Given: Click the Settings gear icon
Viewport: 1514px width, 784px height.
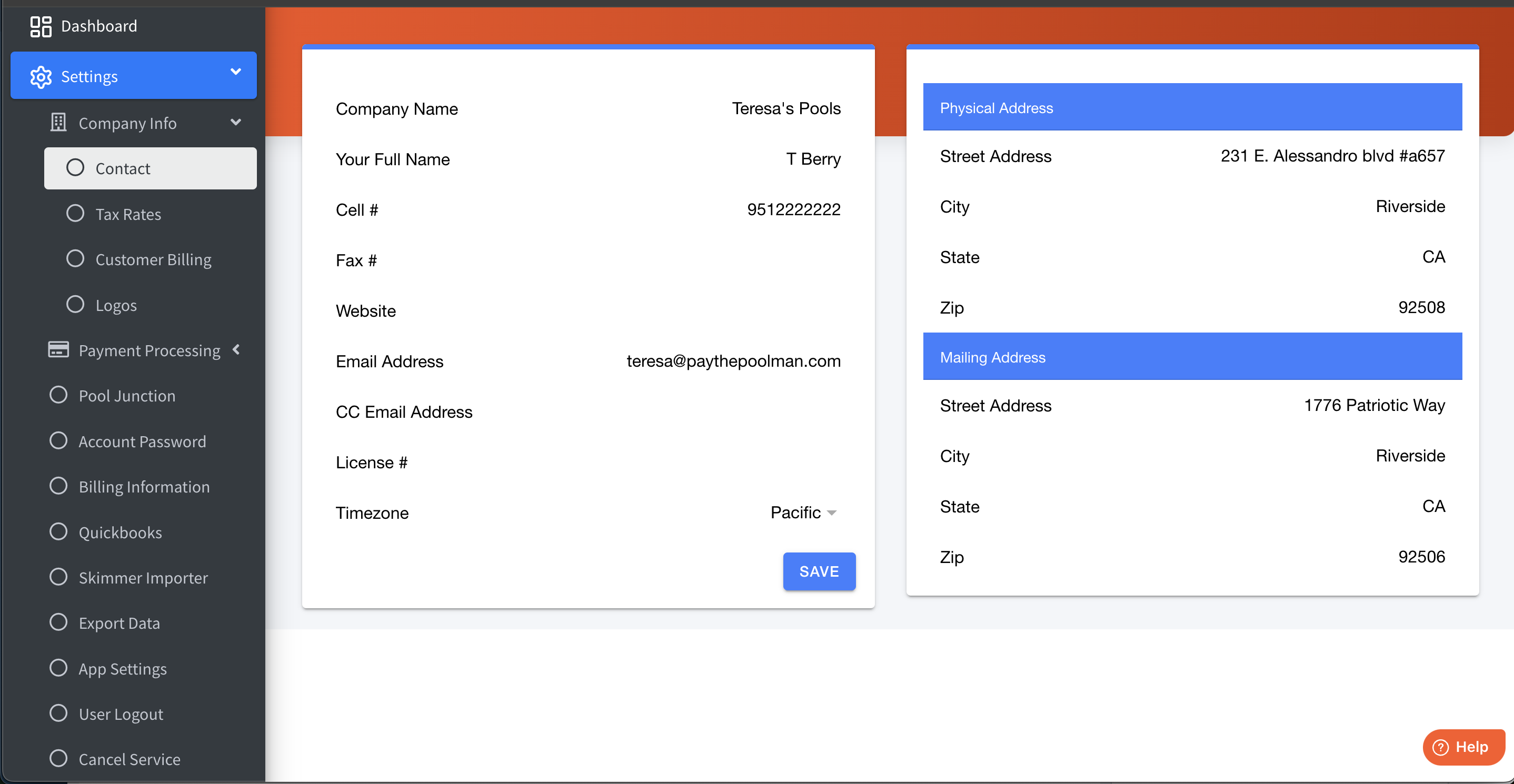Looking at the screenshot, I should (41, 77).
